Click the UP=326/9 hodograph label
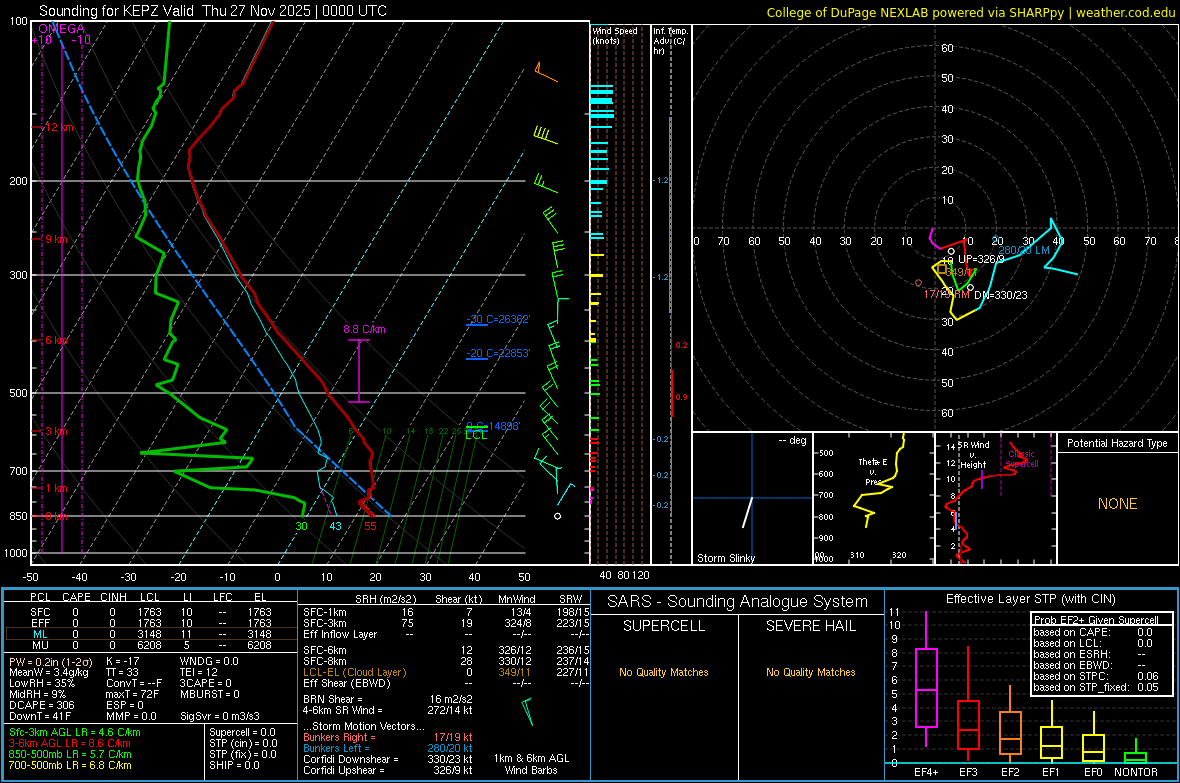Image resolution: width=1180 pixels, height=783 pixels. click(x=981, y=259)
